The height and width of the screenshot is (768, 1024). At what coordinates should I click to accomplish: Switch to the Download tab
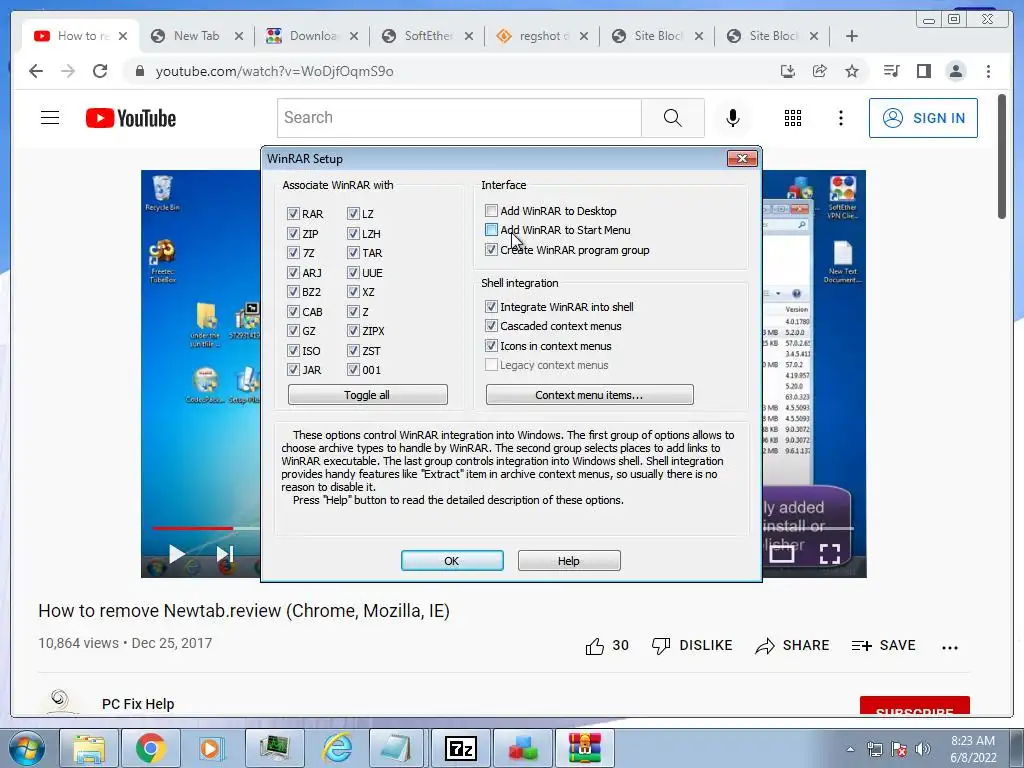pos(312,36)
